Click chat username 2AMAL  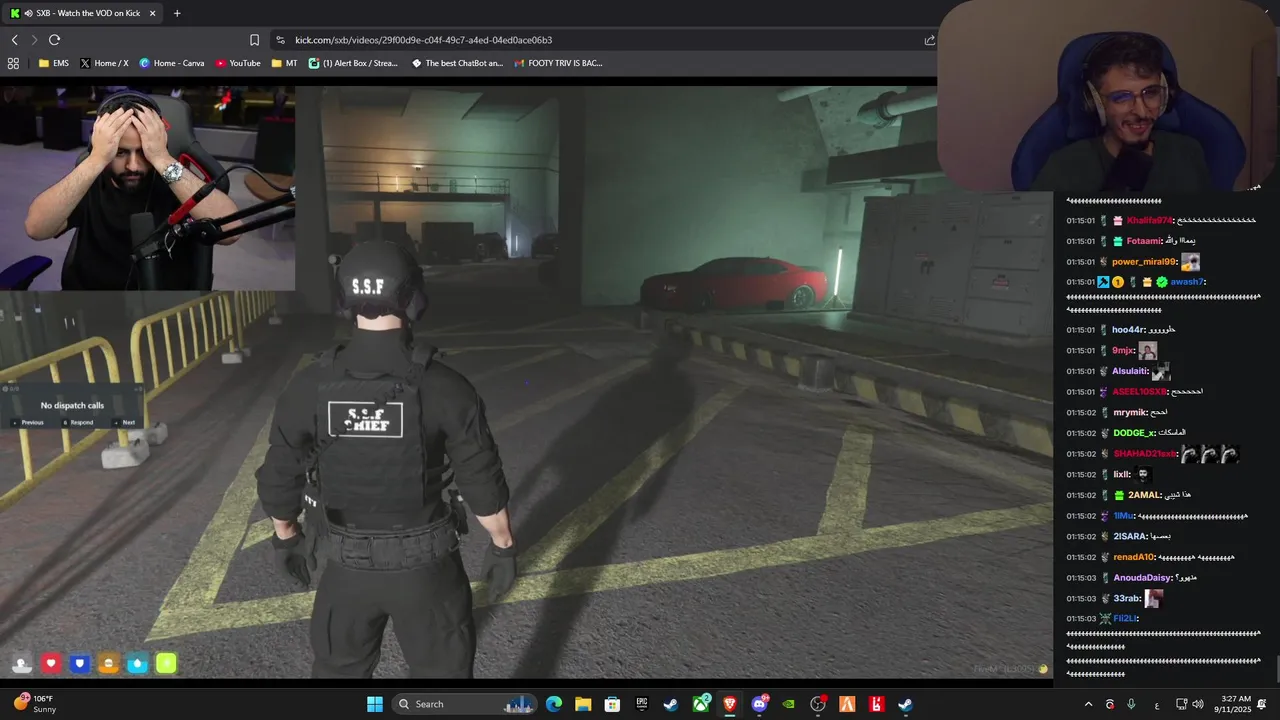click(1144, 495)
